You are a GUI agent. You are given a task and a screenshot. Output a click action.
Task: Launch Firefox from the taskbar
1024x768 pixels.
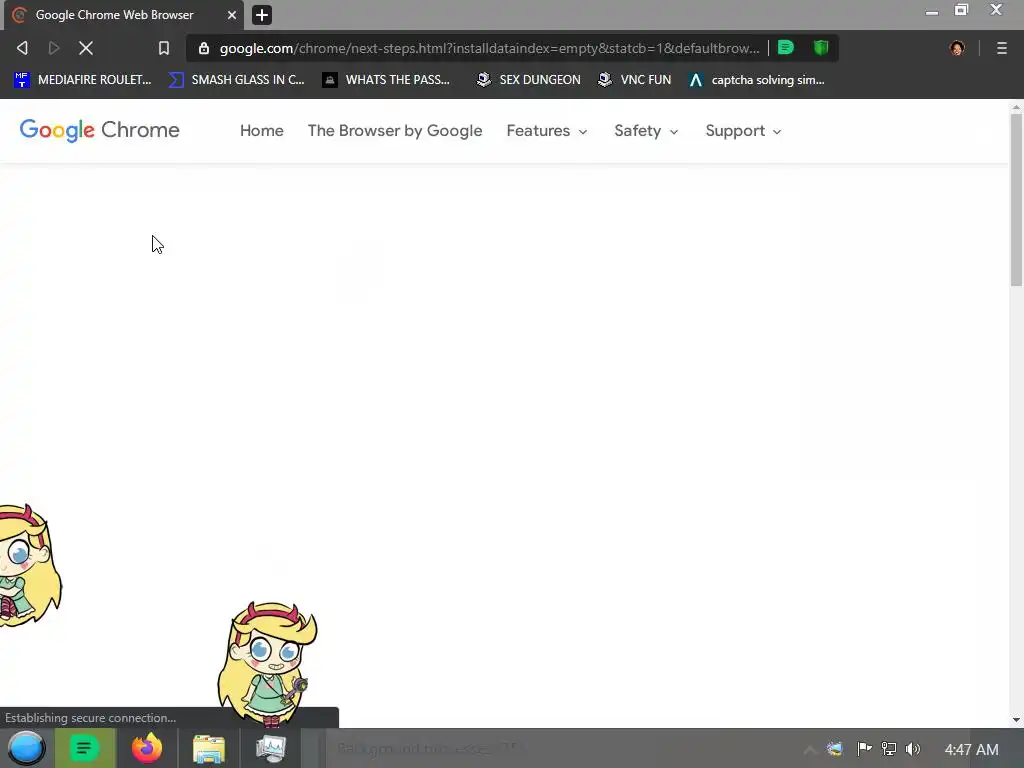[x=147, y=748]
